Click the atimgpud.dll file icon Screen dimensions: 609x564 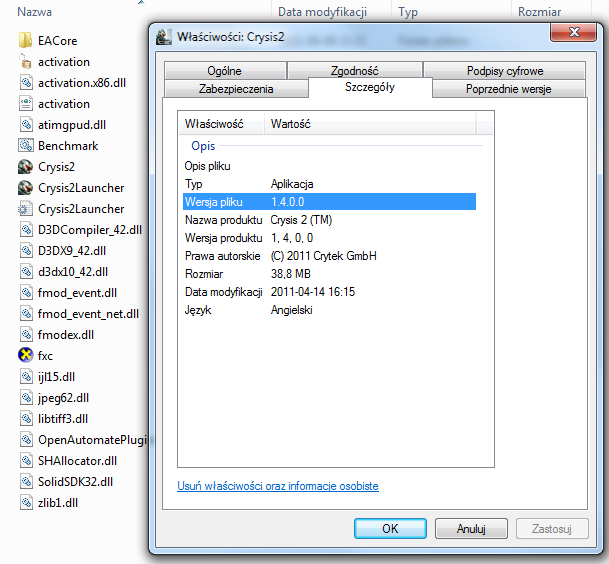point(25,124)
